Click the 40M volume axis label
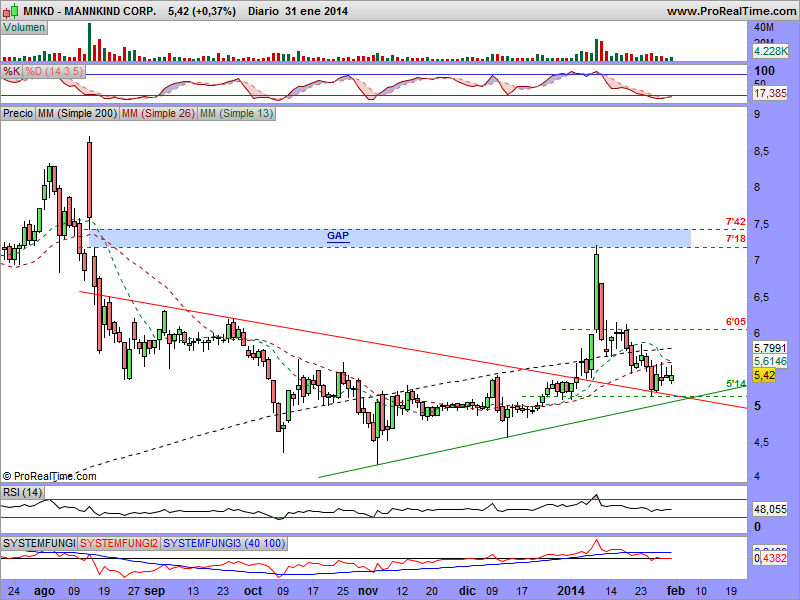800x600 pixels. pyautogui.click(x=764, y=28)
